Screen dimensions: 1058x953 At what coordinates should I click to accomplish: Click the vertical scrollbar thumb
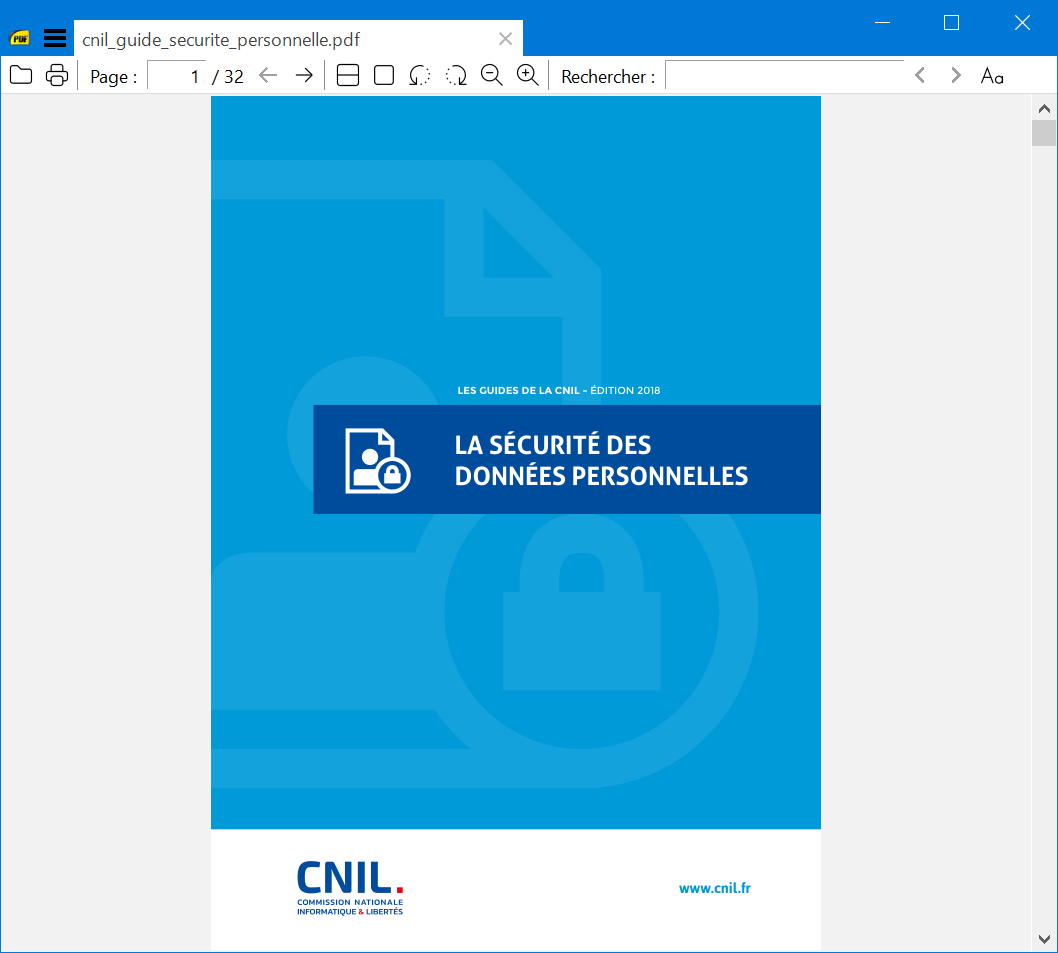(1044, 133)
